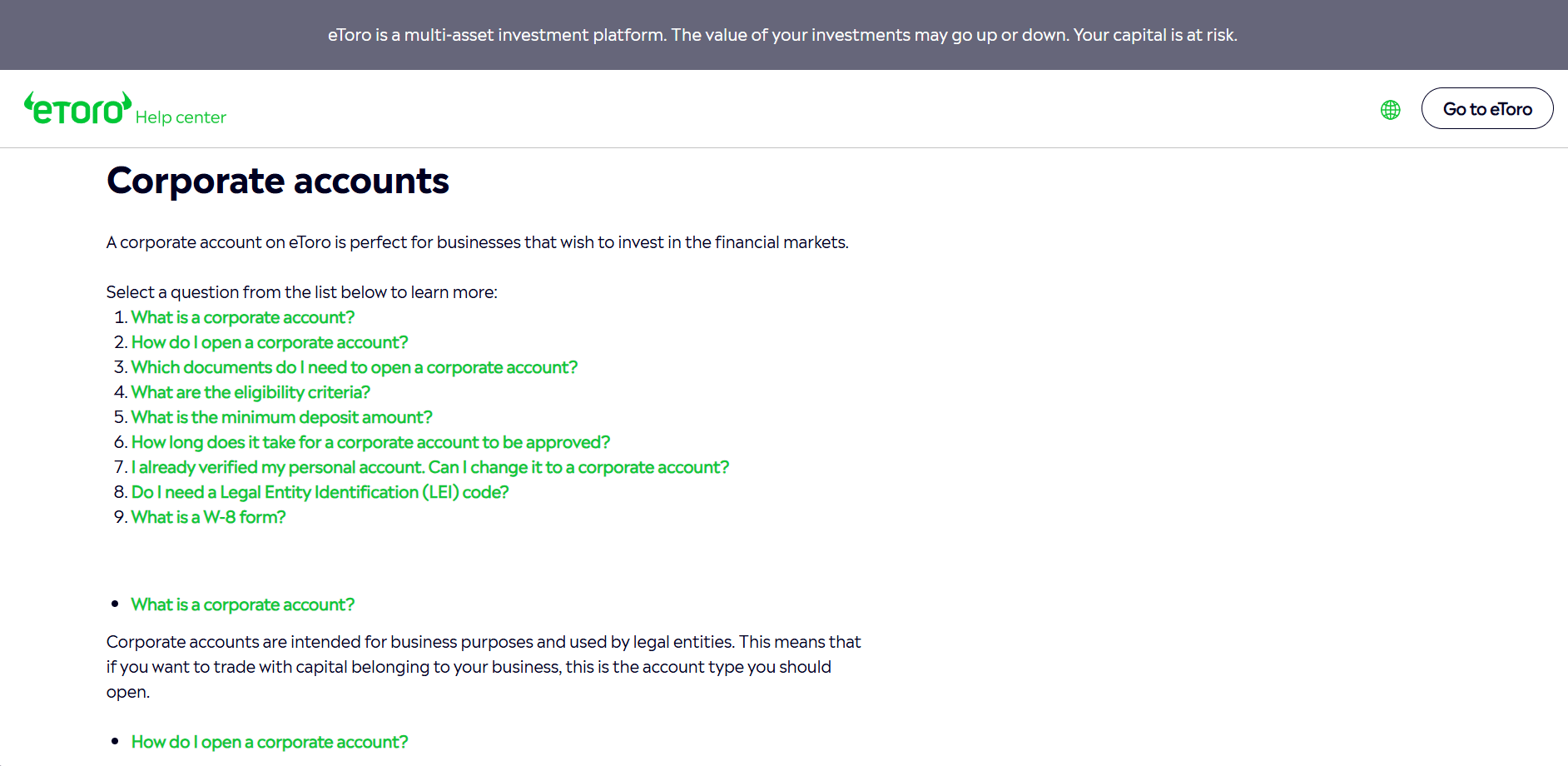Click the paragraph describing corporate accounts
1568x766 pixels.
pos(484,667)
